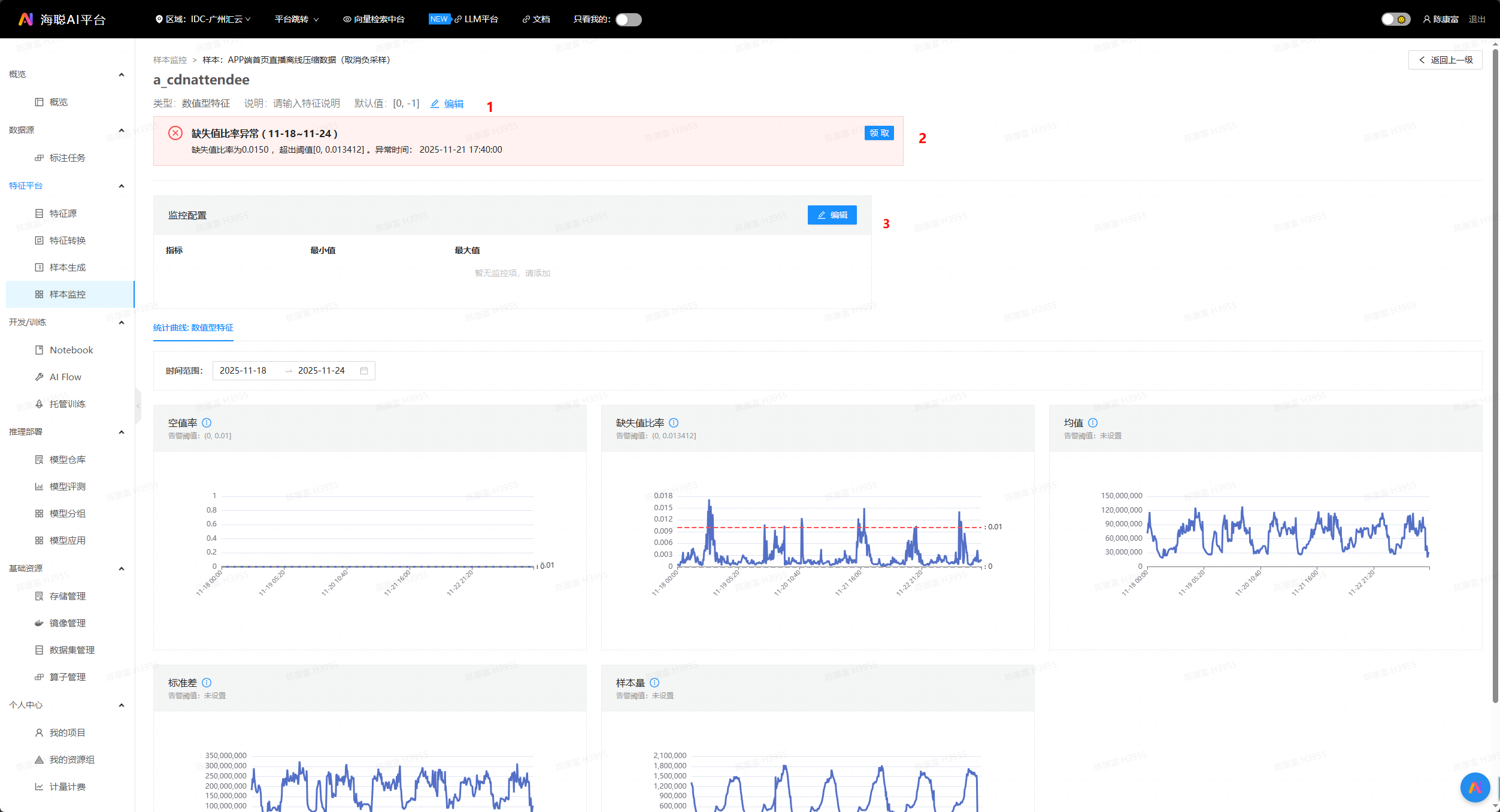This screenshot has height=812, width=1500.
Task: Click the info icon beside 缺失值比率
Action: pyautogui.click(x=674, y=423)
